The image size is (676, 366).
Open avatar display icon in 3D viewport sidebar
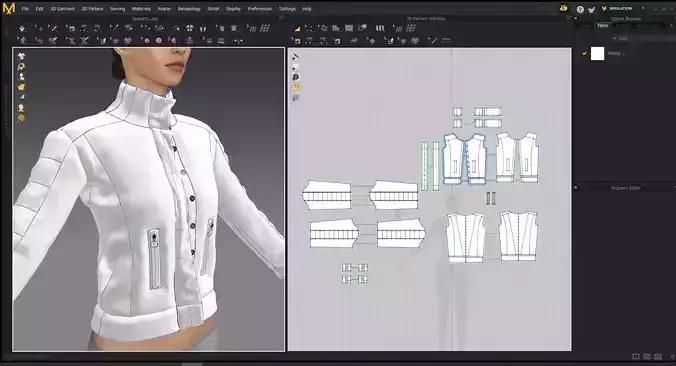tap(21, 77)
